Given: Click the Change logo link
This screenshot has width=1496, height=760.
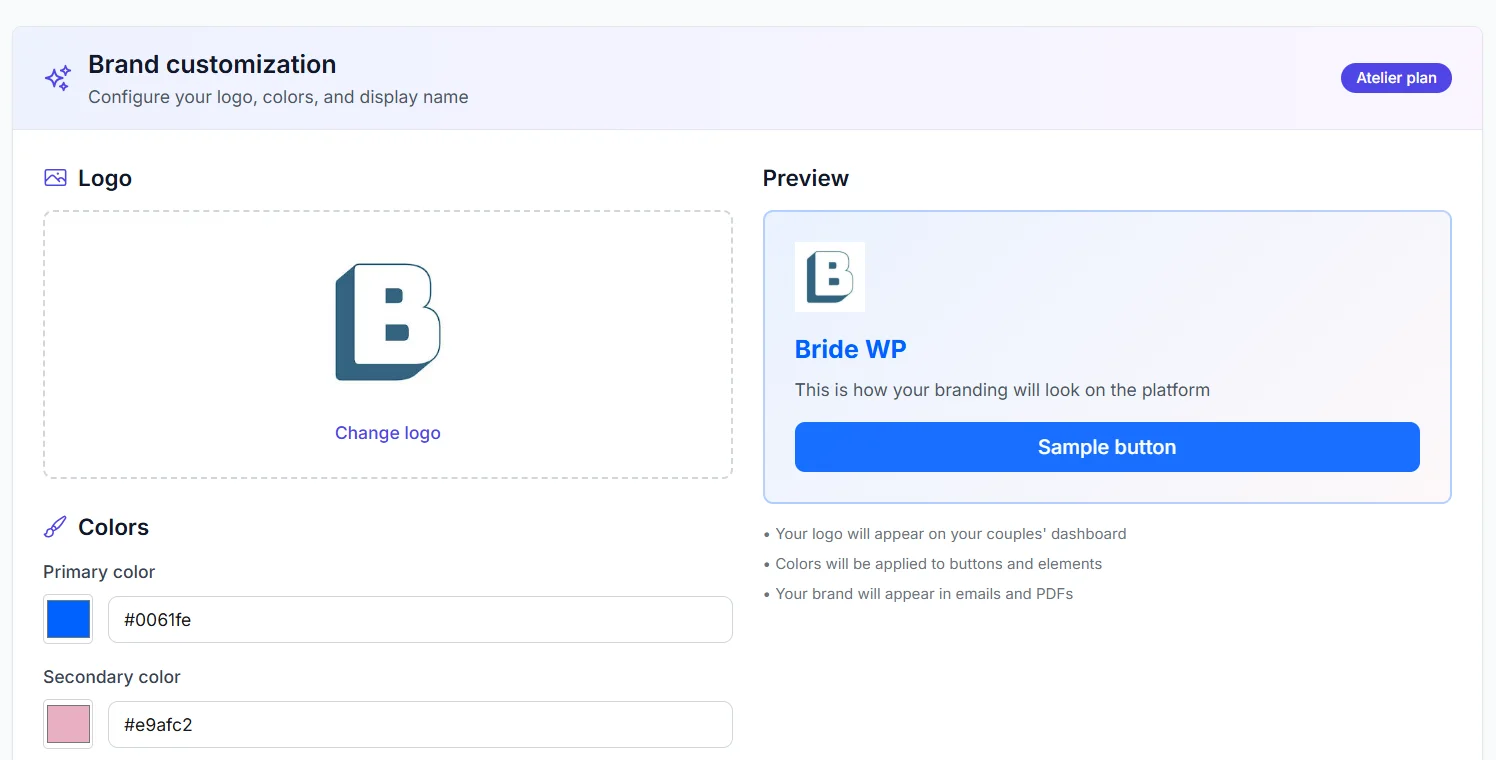Looking at the screenshot, I should 388,433.
